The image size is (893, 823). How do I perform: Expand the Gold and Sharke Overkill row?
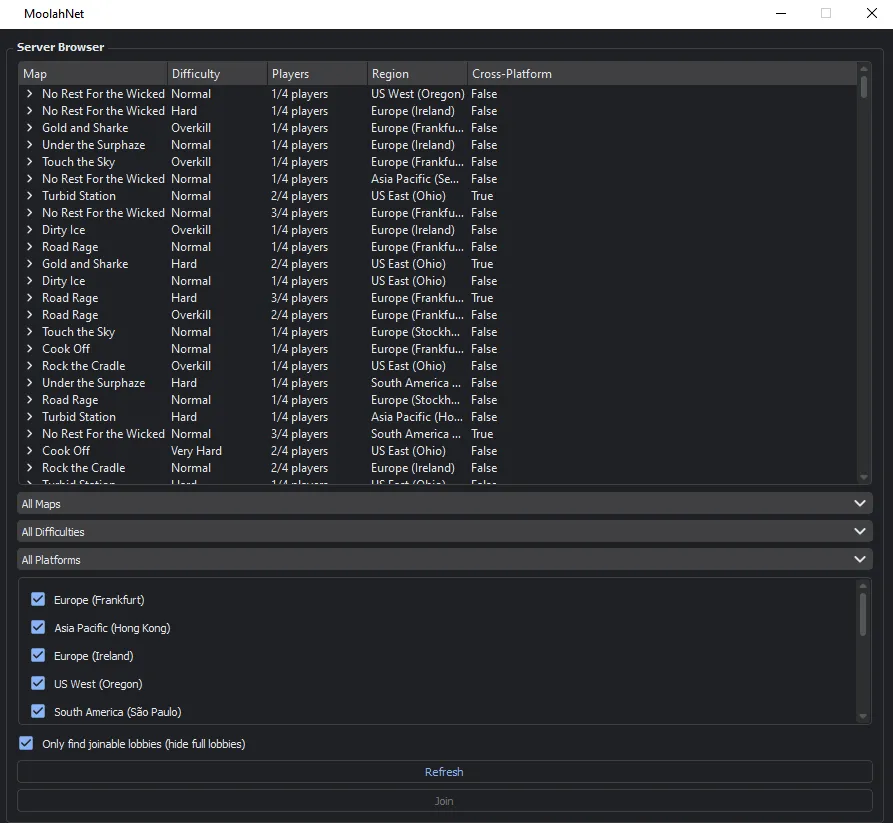click(29, 128)
